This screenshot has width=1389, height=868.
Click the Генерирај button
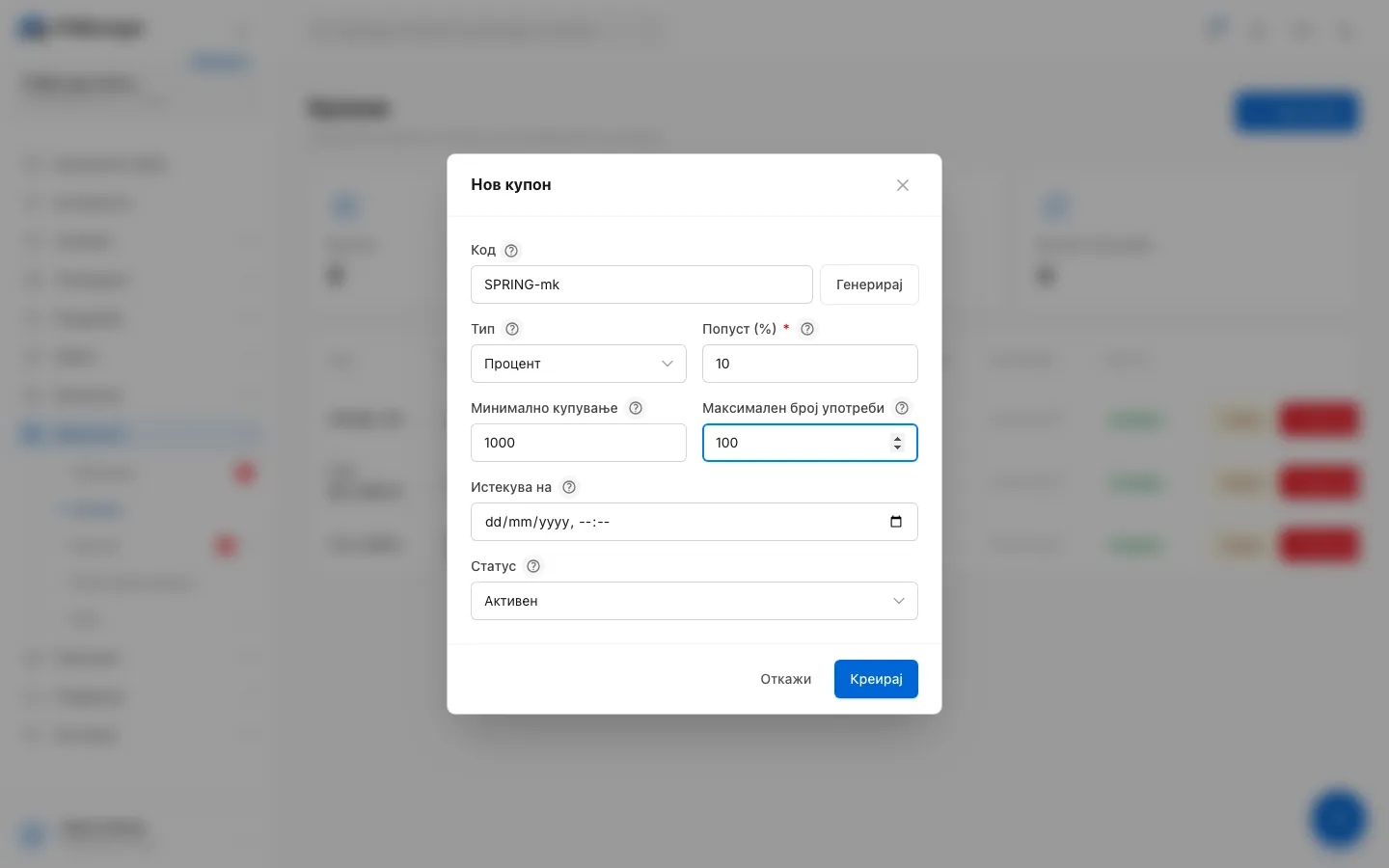[869, 285]
